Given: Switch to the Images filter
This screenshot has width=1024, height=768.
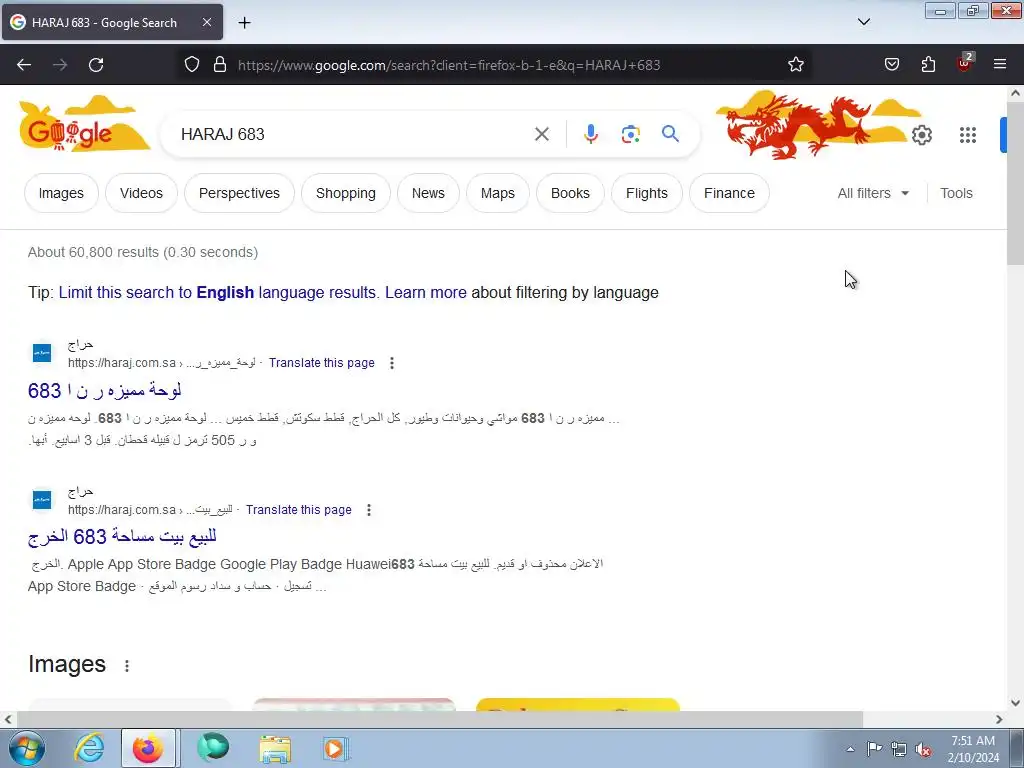Looking at the screenshot, I should tap(61, 193).
